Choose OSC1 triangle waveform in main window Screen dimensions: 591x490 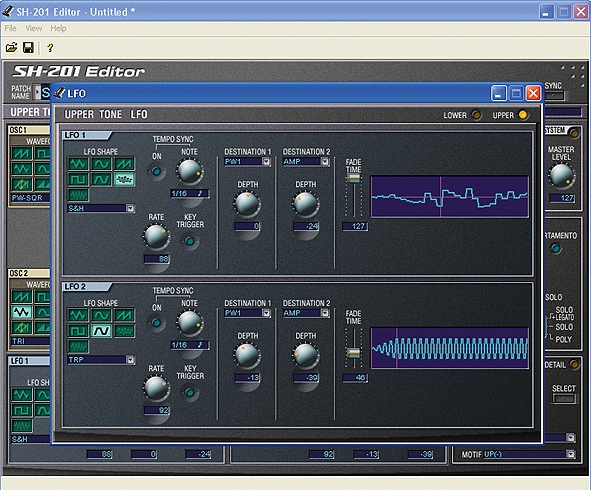[x=21, y=168]
